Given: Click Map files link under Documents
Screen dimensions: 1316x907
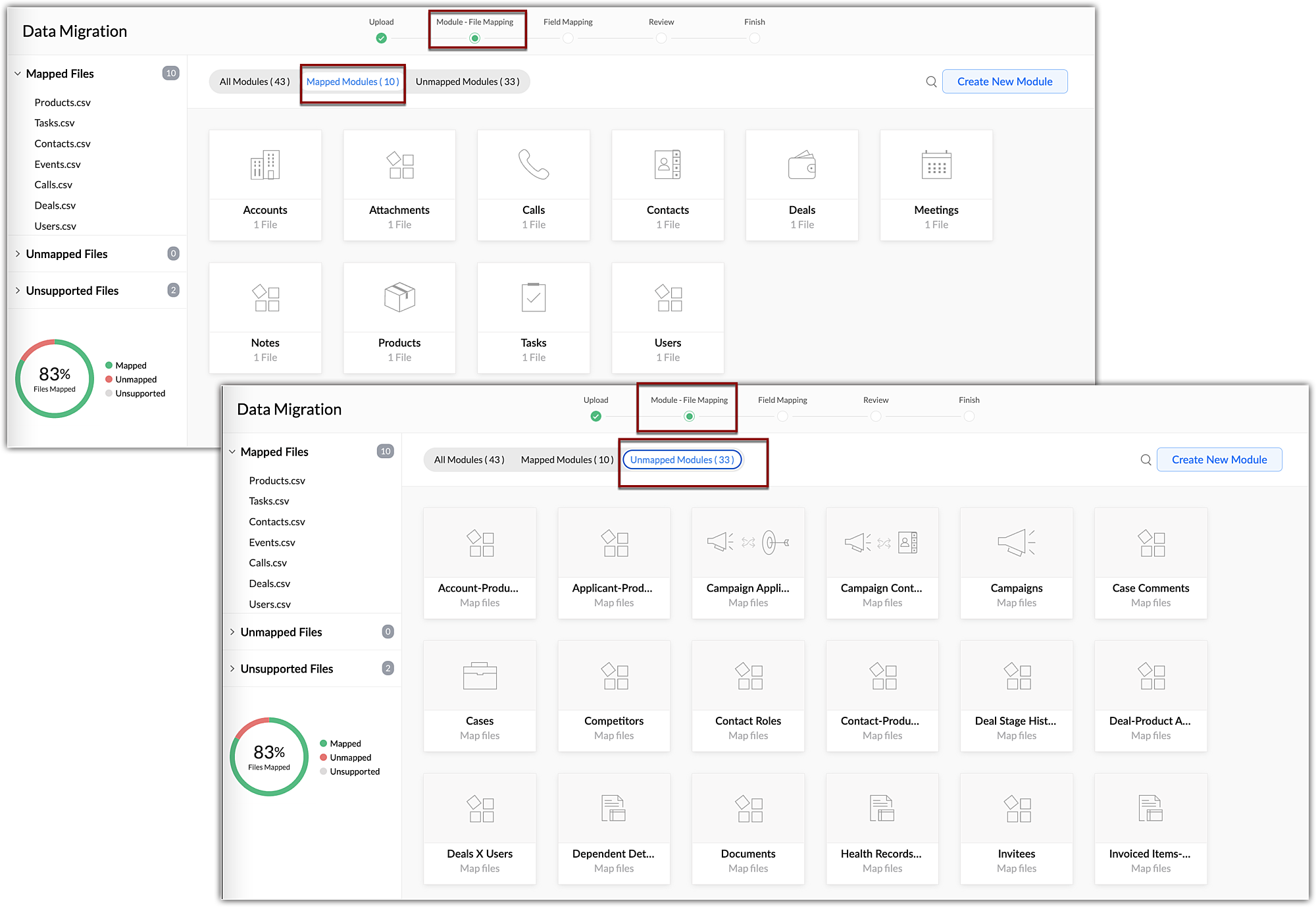Looking at the screenshot, I should pyautogui.click(x=748, y=868).
